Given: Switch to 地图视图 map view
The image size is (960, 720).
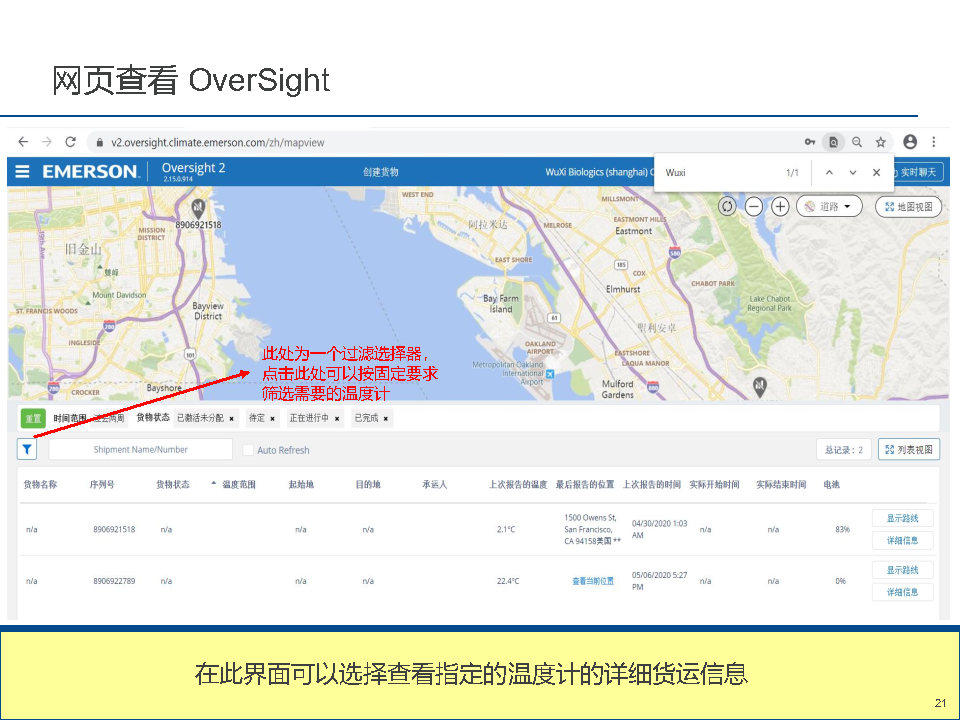Looking at the screenshot, I should (x=909, y=206).
